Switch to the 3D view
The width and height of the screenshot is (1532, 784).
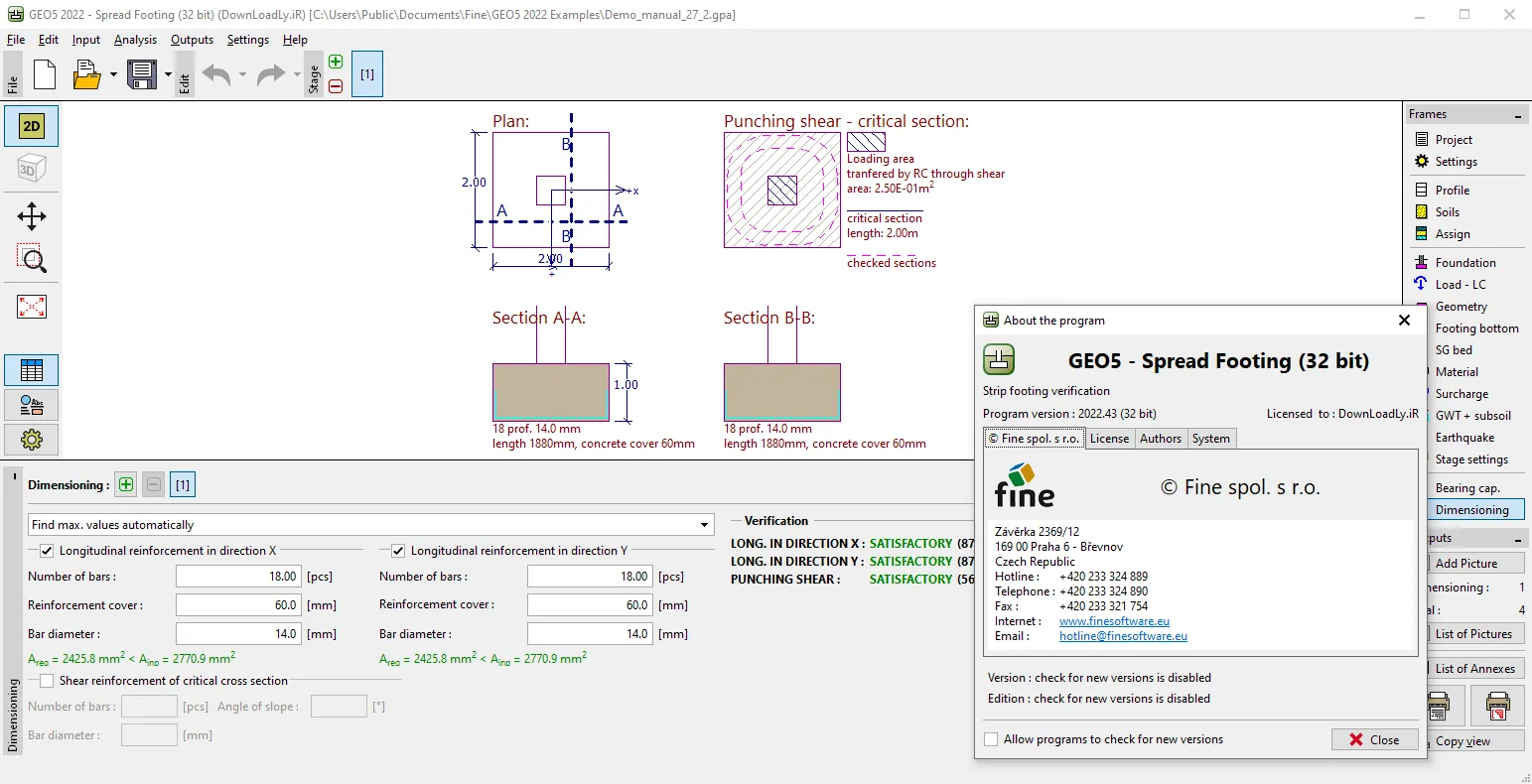tap(32, 168)
